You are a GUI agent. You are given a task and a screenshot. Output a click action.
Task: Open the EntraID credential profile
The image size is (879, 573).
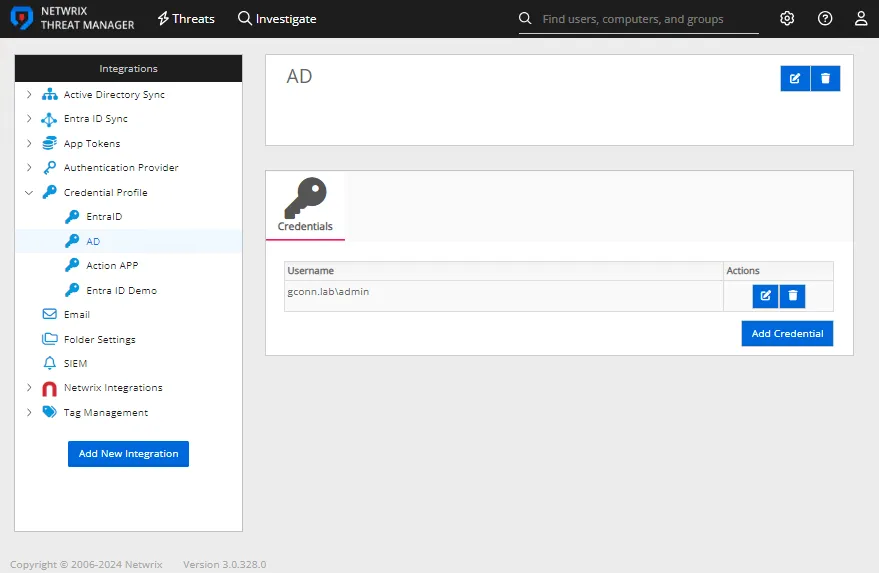point(104,216)
